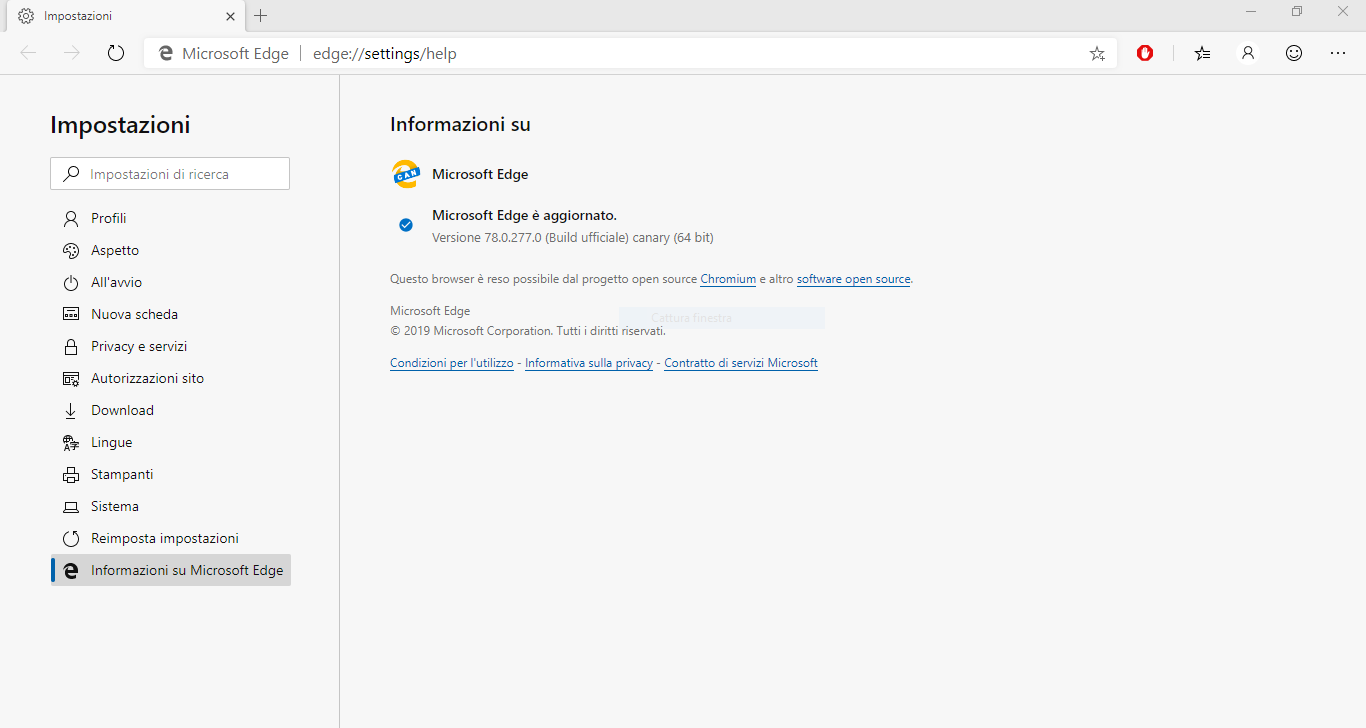Open Condizioni per l'utilizzo
The width and height of the screenshot is (1366, 728).
(451, 363)
